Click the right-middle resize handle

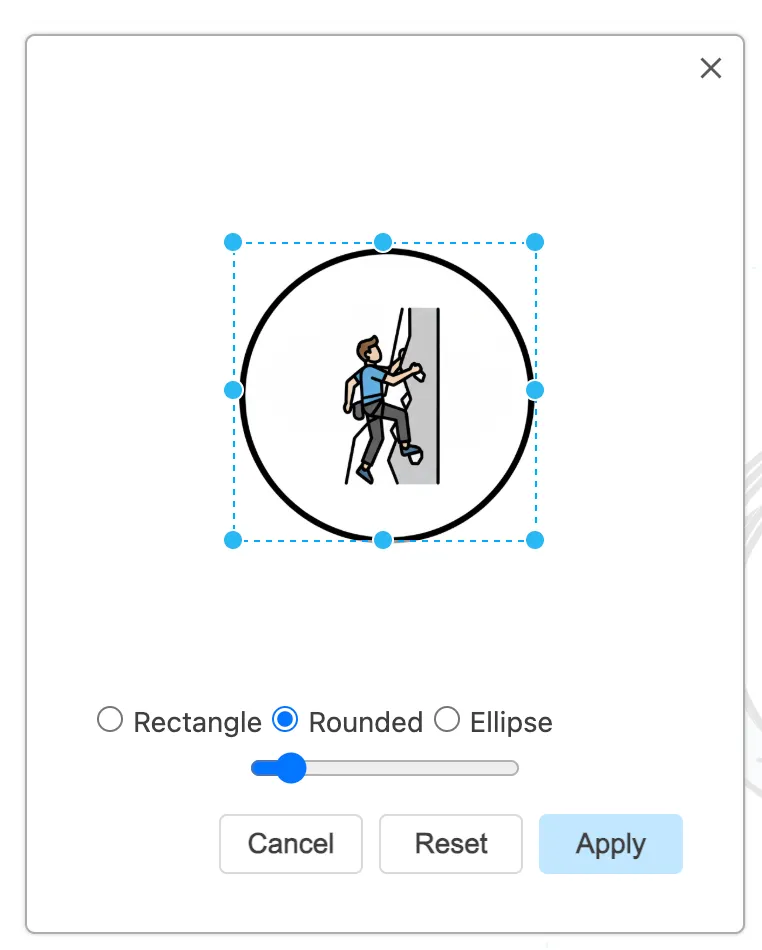535,390
